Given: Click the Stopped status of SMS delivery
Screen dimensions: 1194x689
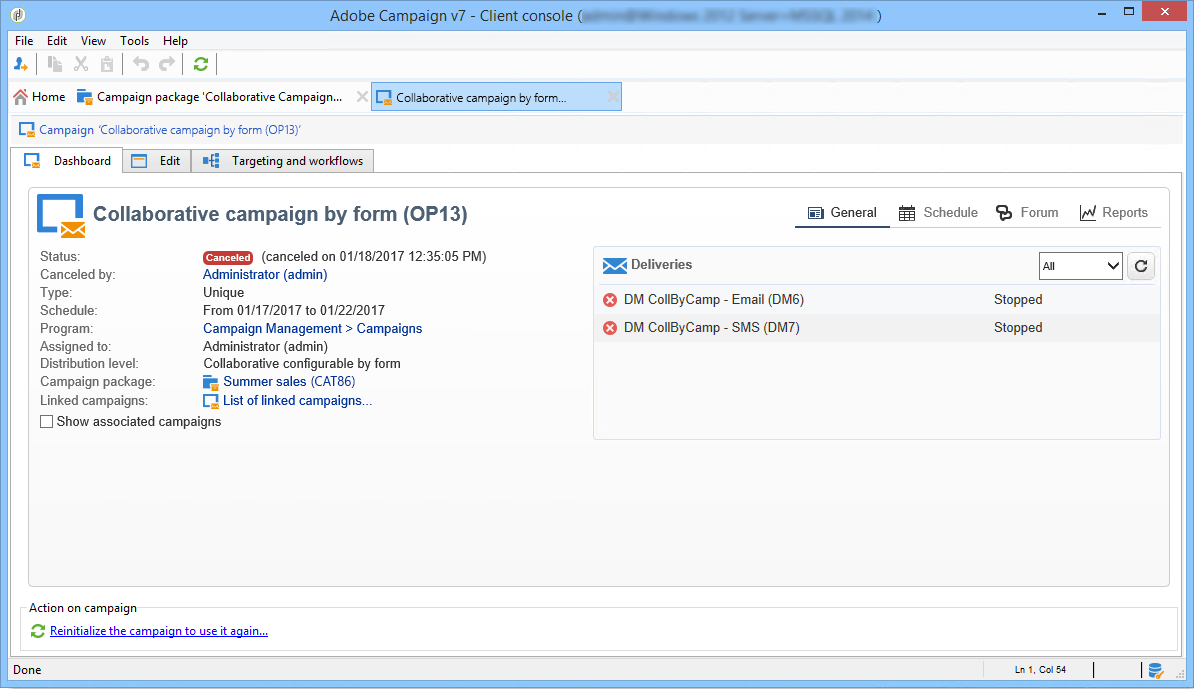Looking at the screenshot, I should pyautogui.click(x=1018, y=328).
